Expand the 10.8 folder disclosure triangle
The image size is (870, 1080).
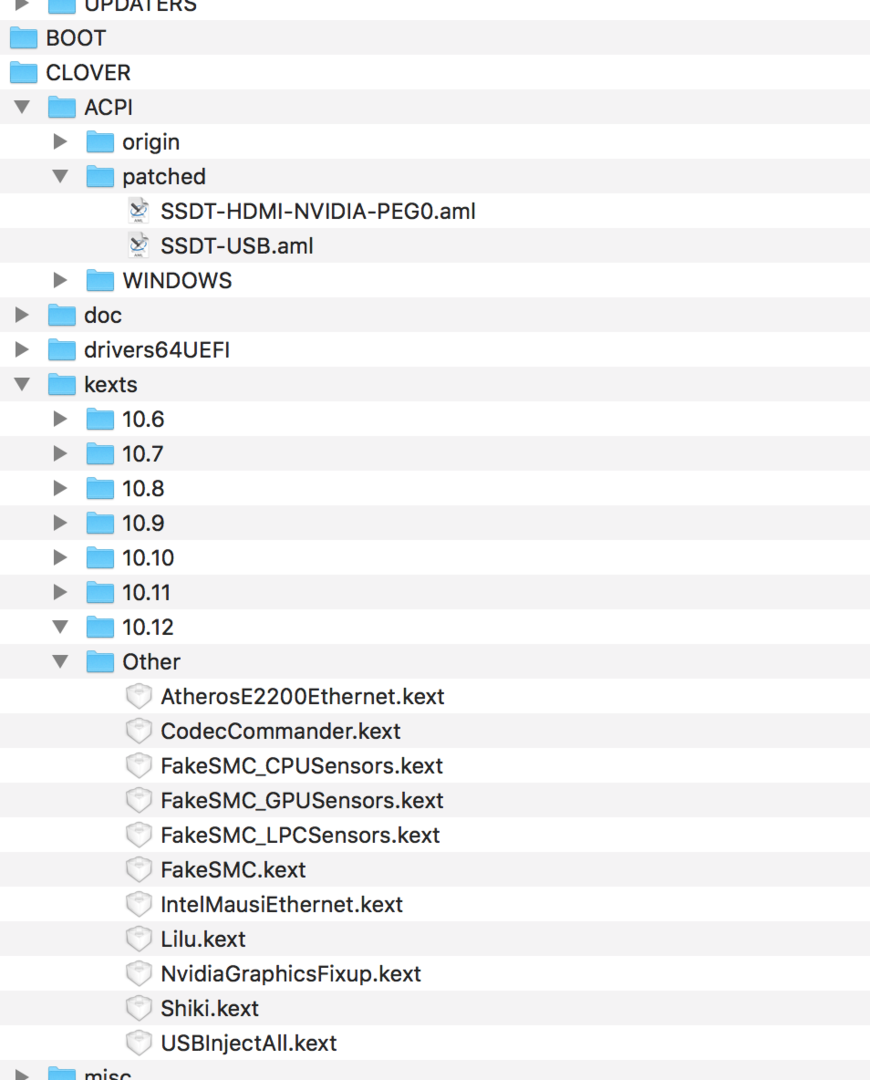(61, 488)
